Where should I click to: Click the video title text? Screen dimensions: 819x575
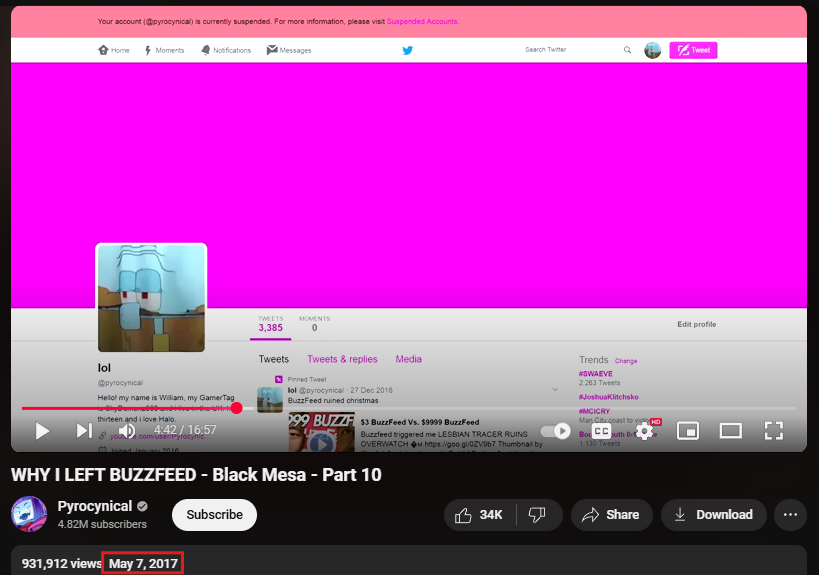pyautogui.click(x=196, y=475)
